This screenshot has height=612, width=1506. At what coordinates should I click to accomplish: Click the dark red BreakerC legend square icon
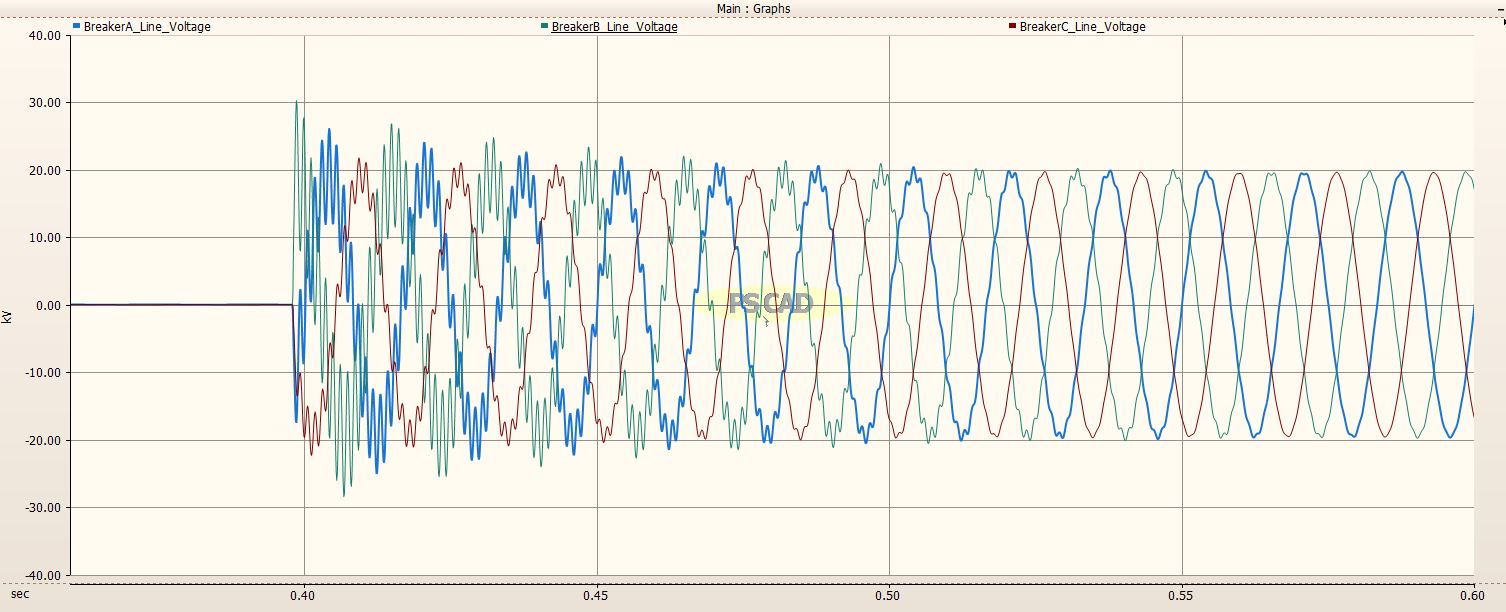[1012, 27]
